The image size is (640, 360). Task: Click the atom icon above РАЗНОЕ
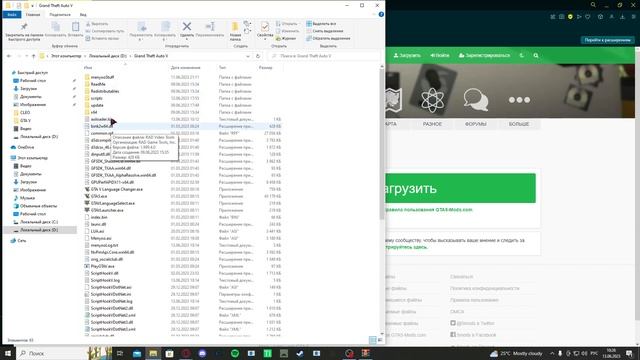click(x=432, y=100)
